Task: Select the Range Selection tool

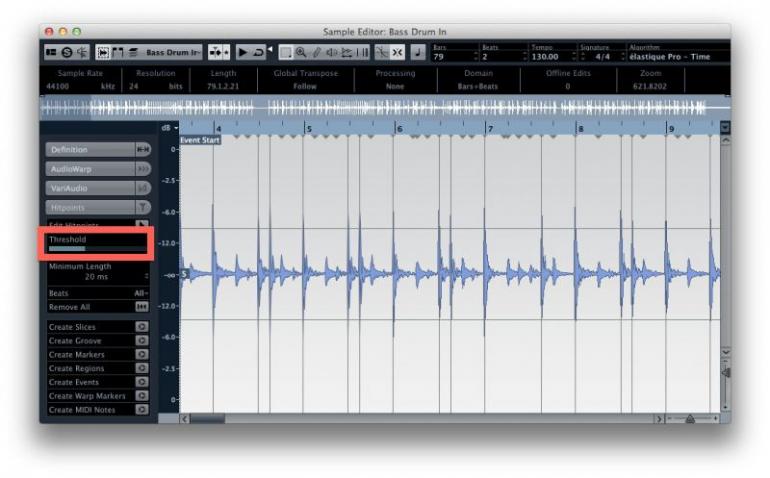Action: (286, 52)
